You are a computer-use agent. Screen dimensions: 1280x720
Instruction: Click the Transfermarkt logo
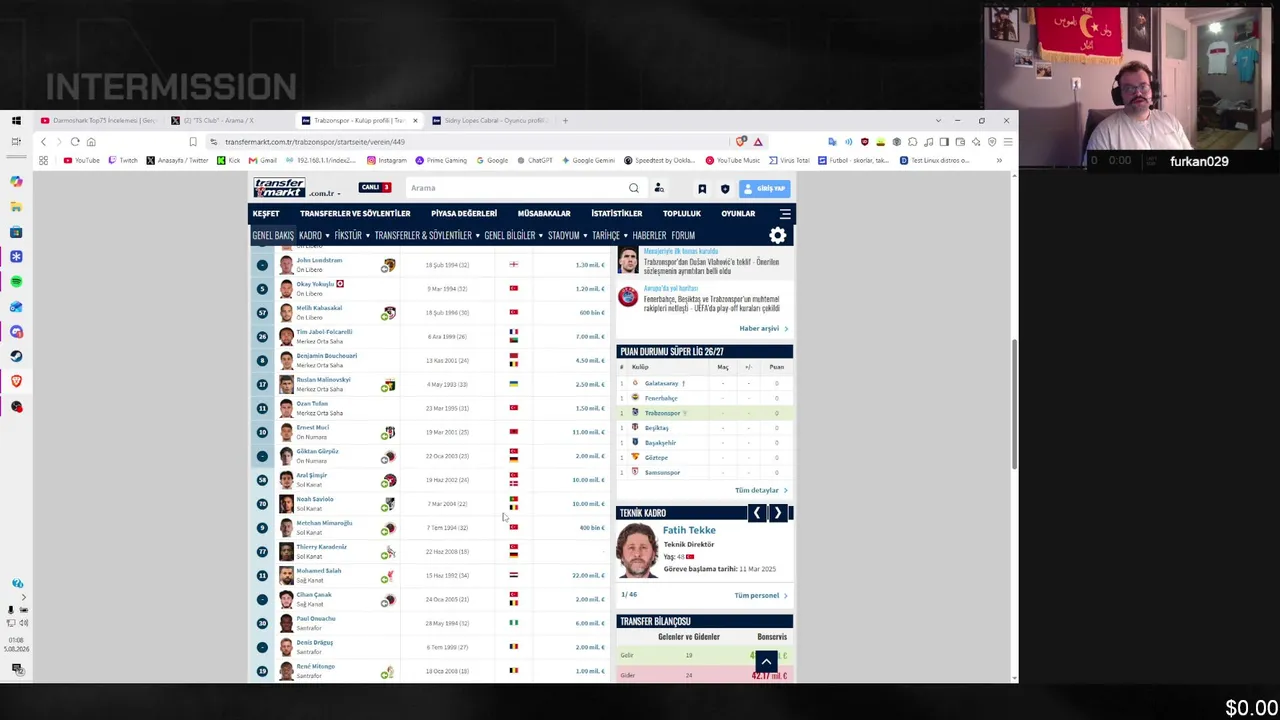pos(279,187)
